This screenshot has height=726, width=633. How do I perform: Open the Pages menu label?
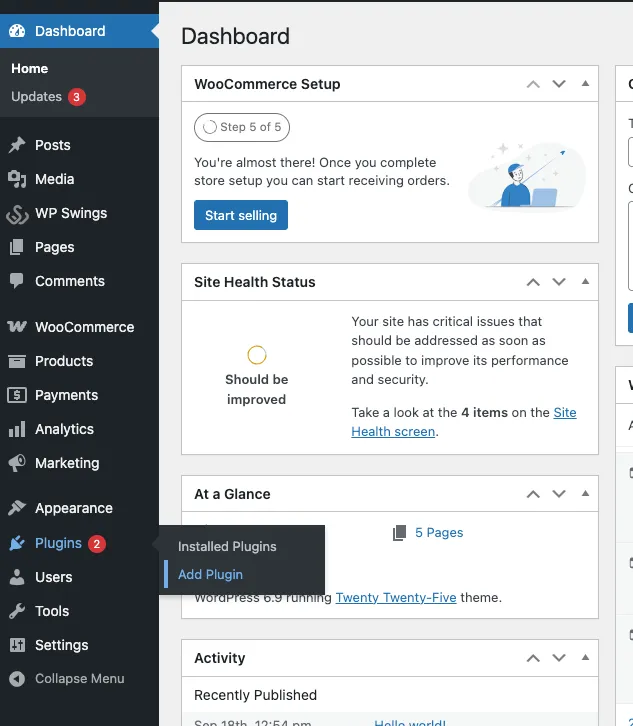(x=55, y=247)
